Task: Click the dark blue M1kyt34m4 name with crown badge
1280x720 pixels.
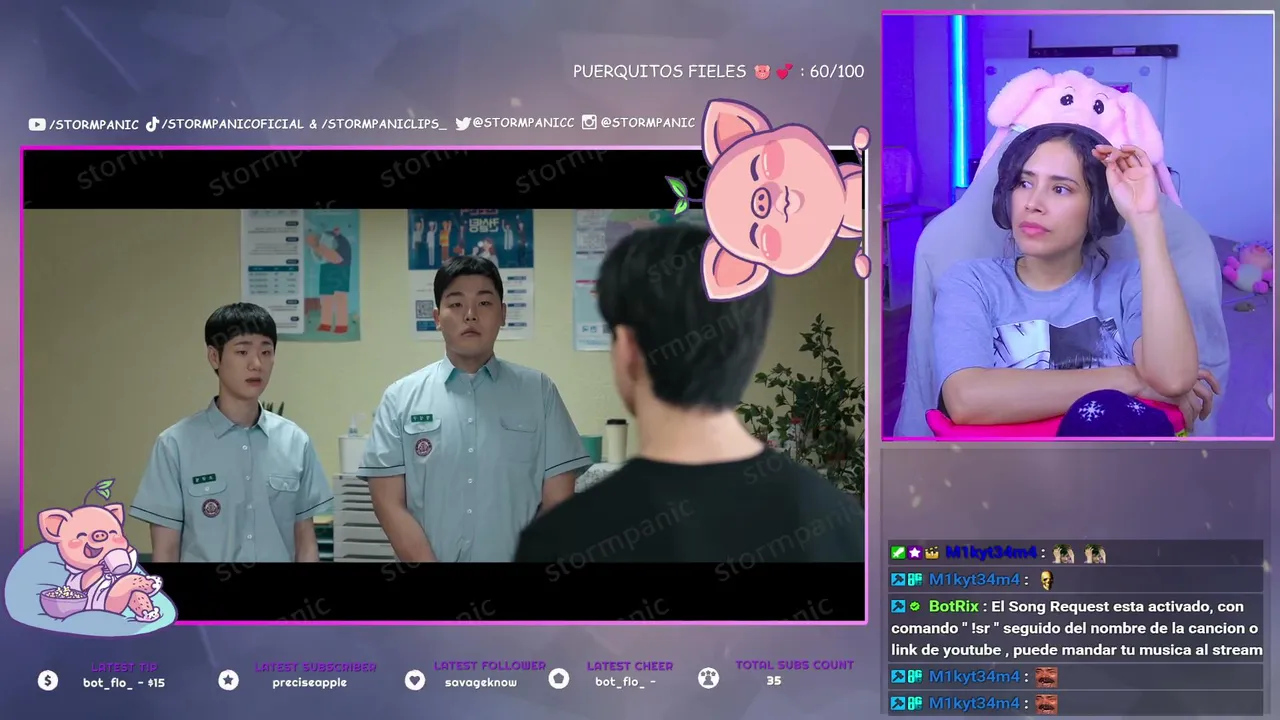Action: coord(990,552)
